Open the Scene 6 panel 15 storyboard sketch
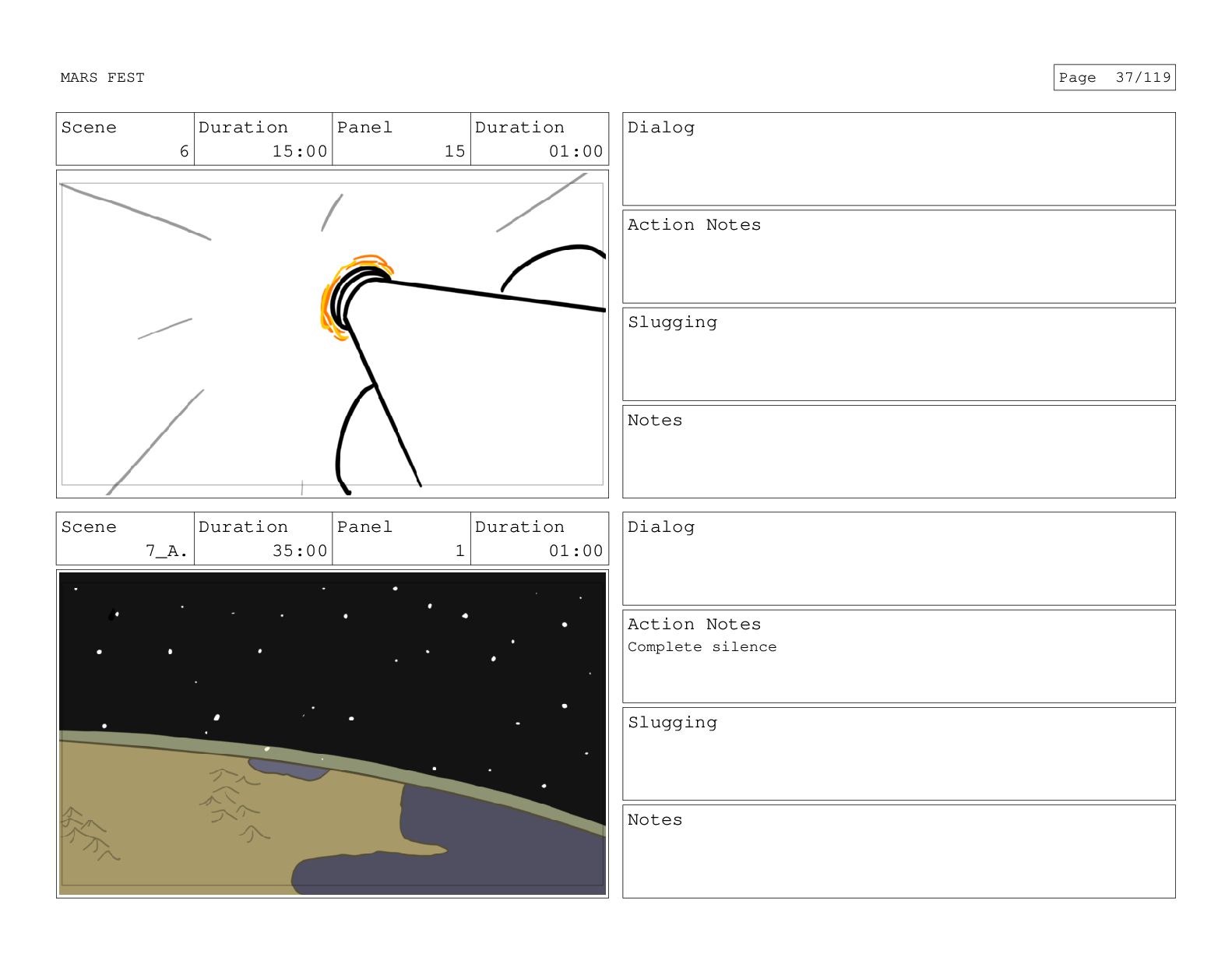The width and height of the screenshot is (1232, 954). (x=333, y=334)
